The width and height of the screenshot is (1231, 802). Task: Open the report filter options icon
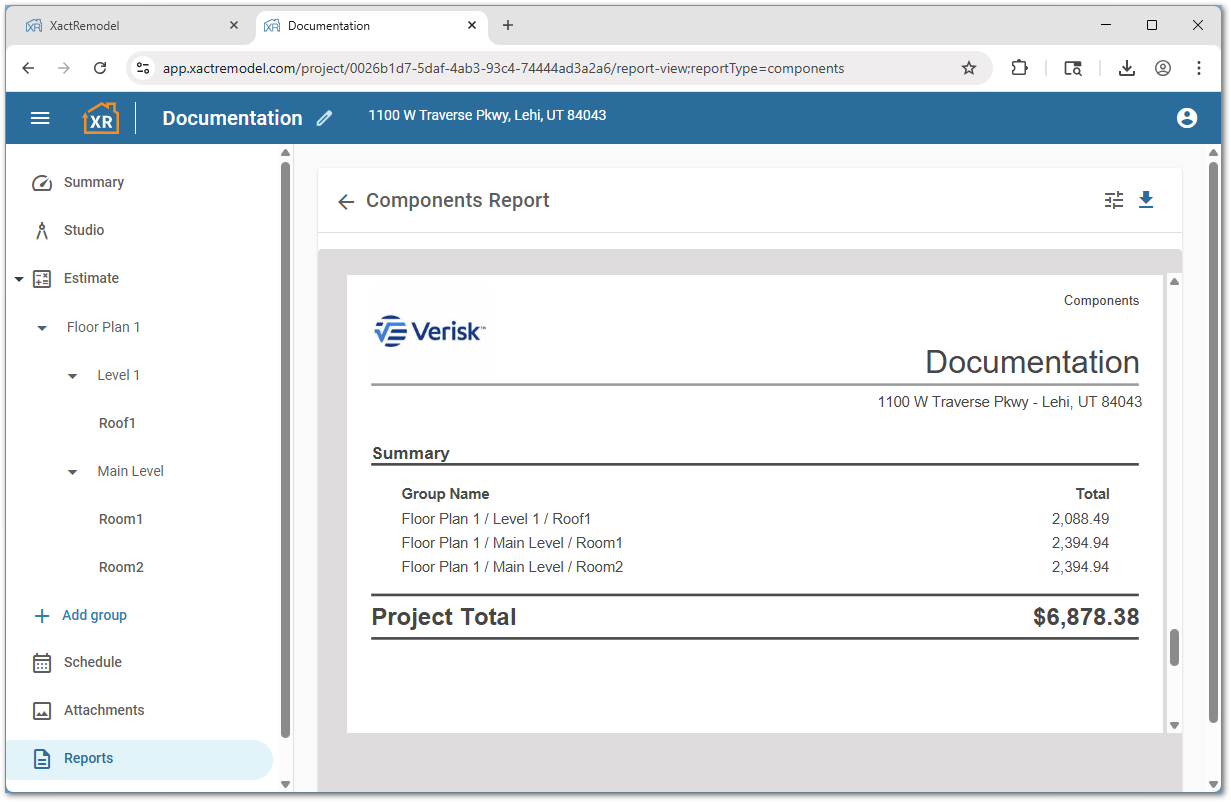(x=1113, y=200)
